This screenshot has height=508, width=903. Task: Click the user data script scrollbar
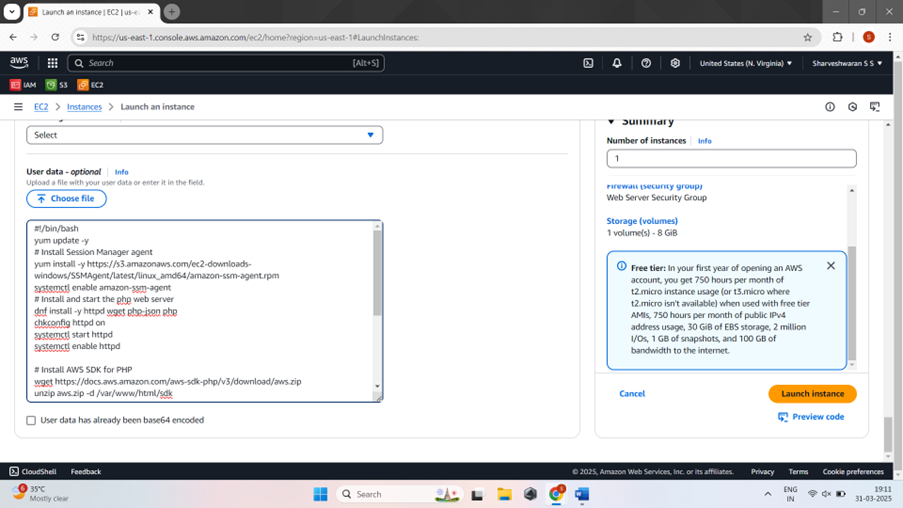[x=377, y=273]
